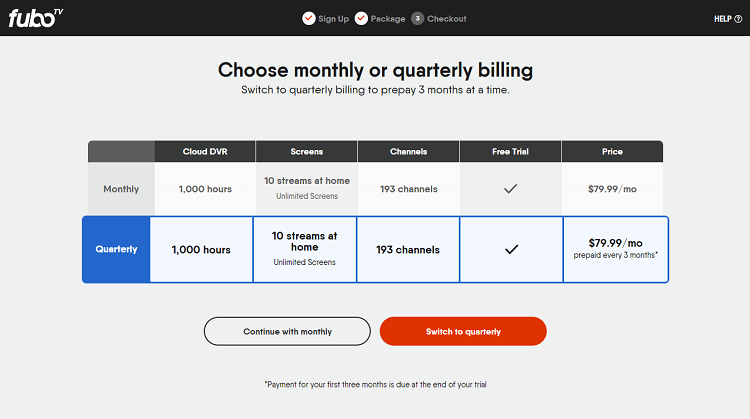Click the Monthly $79.99/mo price cell
Image resolution: width=750 pixels, height=419 pixels.
point(612,189)
